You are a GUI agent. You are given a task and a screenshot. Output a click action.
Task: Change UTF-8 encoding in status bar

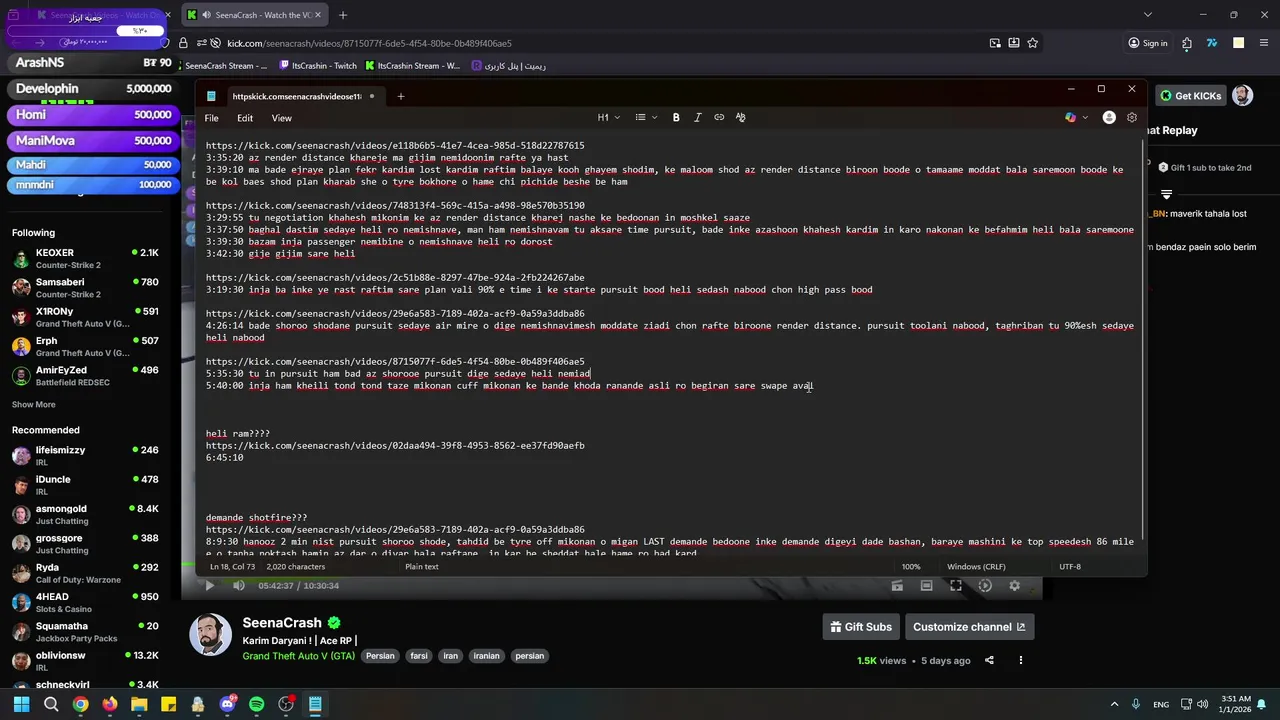1069,567
